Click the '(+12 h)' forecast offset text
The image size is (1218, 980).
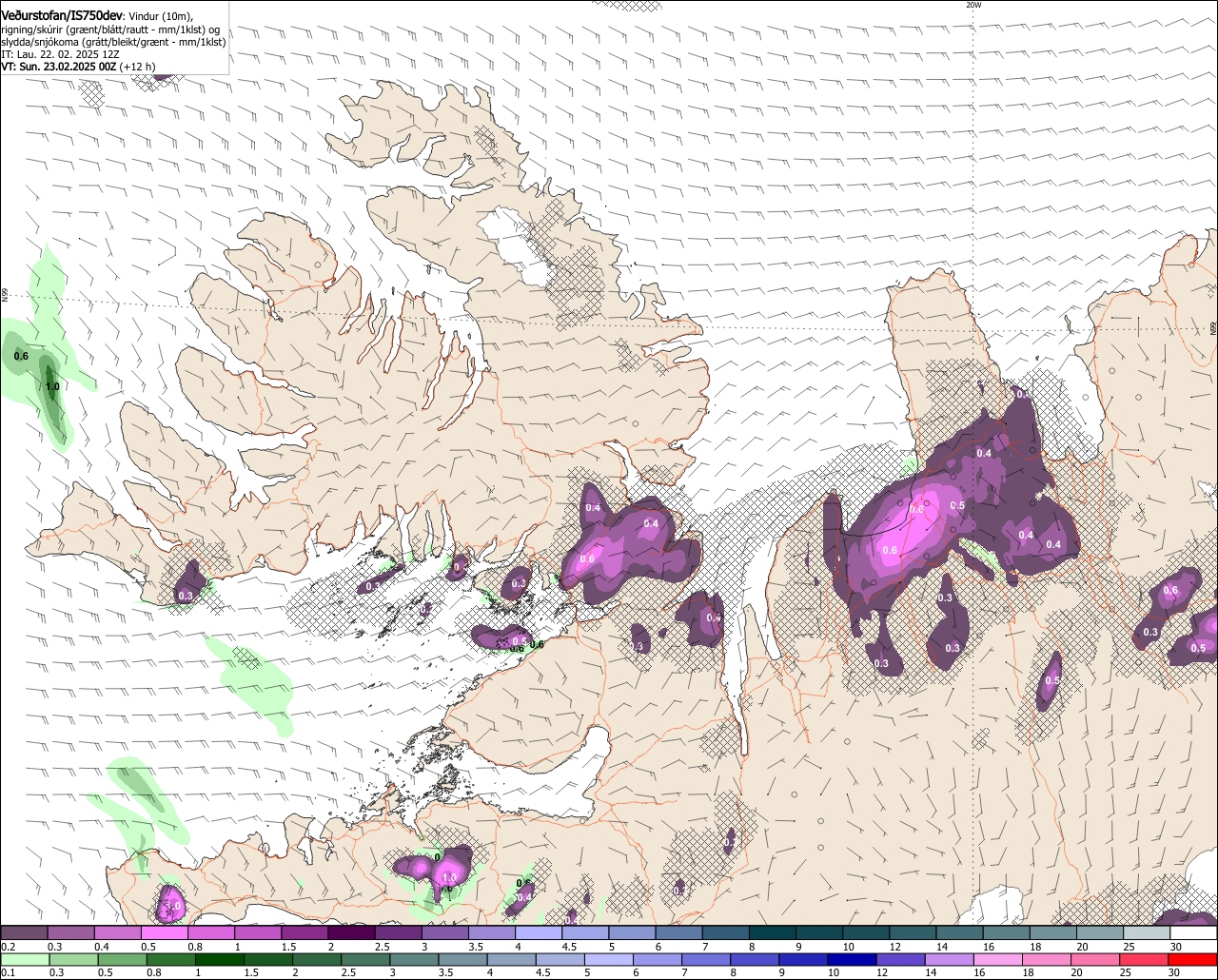coord(138,67)
